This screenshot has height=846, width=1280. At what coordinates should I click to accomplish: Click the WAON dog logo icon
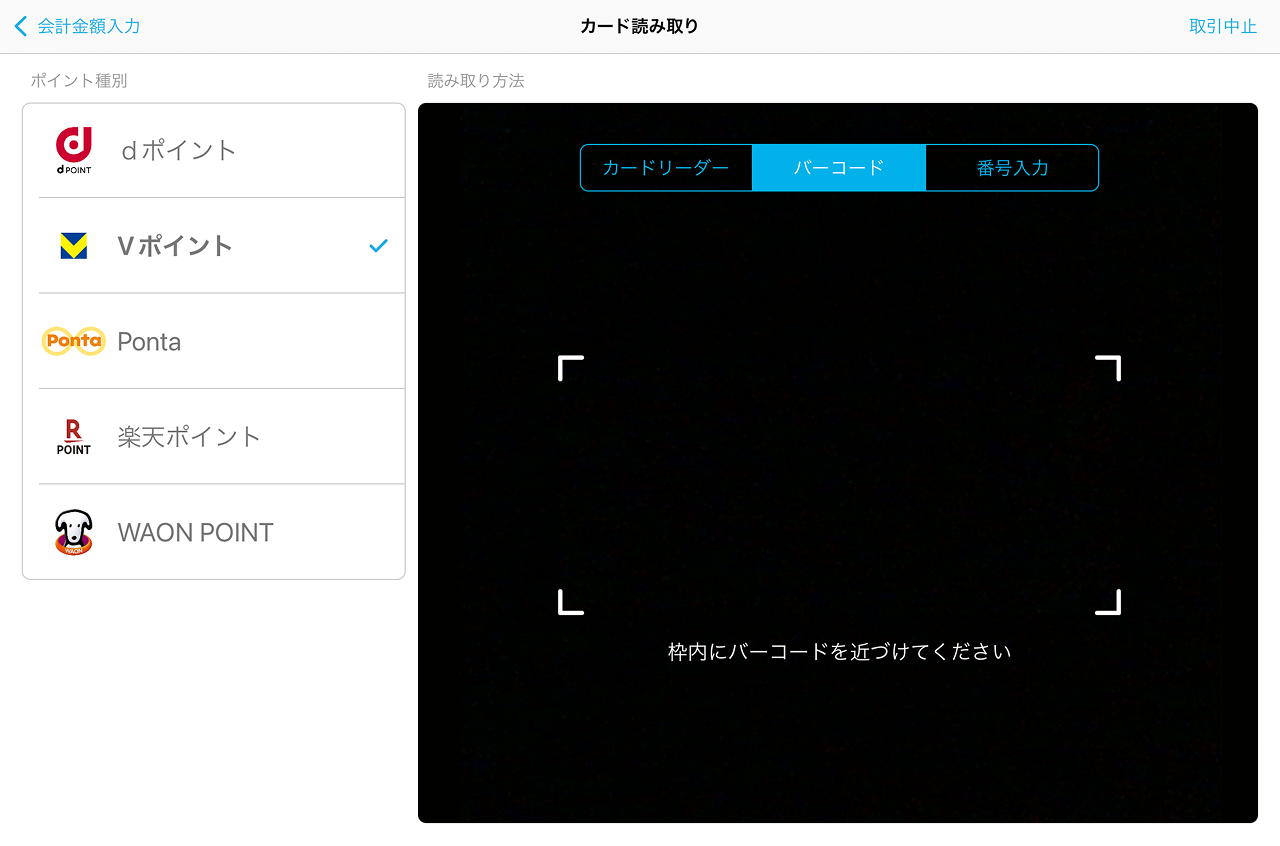click(x=73, y=532)
